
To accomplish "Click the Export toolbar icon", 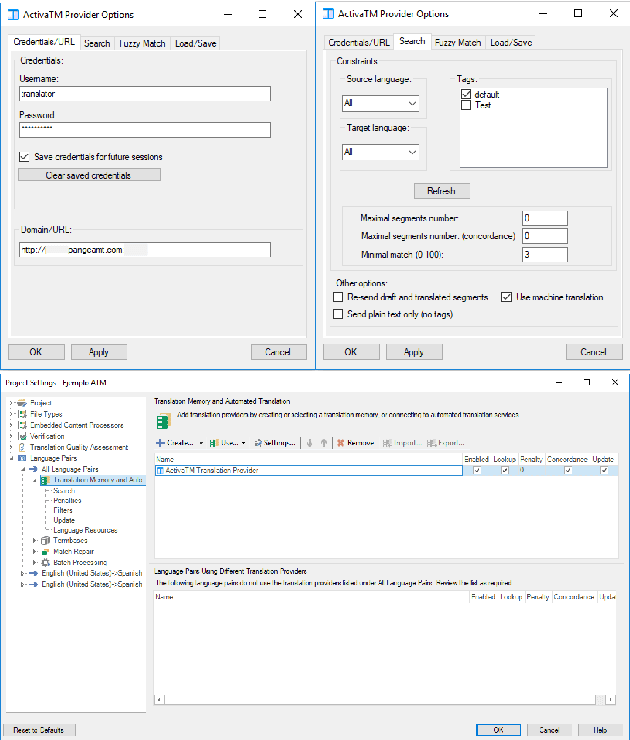I will point(431,443).
